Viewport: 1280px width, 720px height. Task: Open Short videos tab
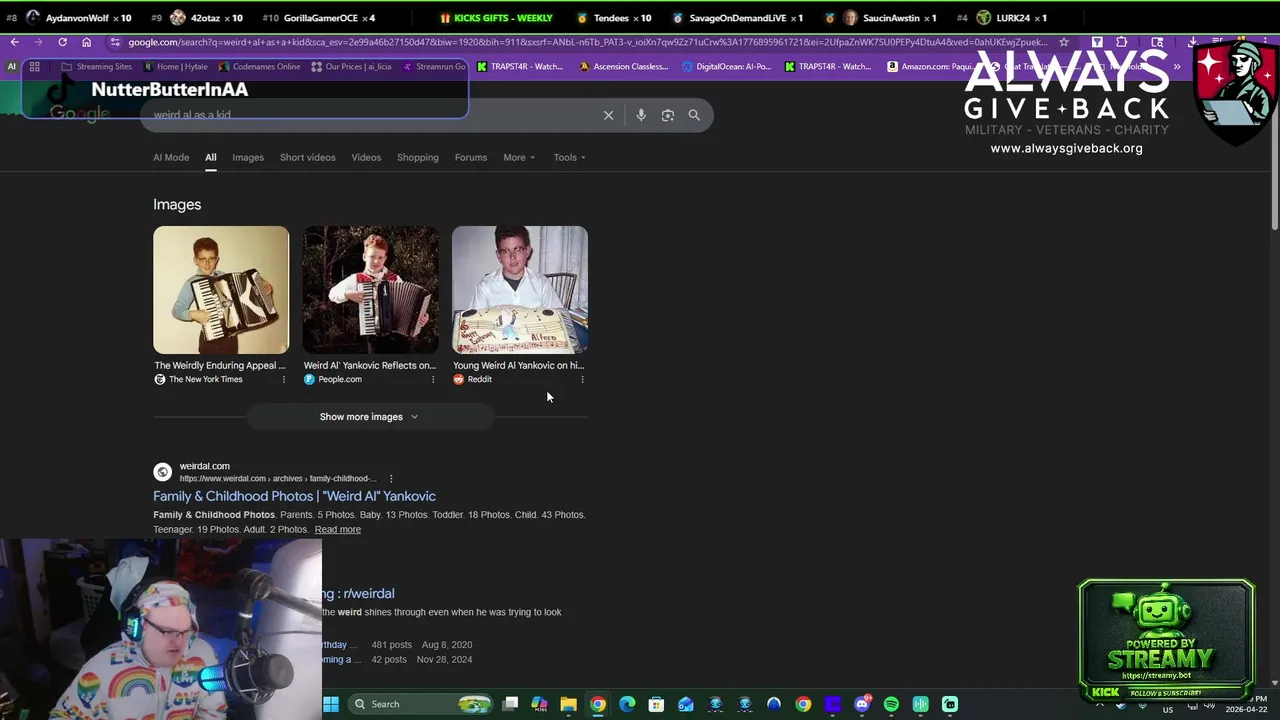[x=308, y=157]
